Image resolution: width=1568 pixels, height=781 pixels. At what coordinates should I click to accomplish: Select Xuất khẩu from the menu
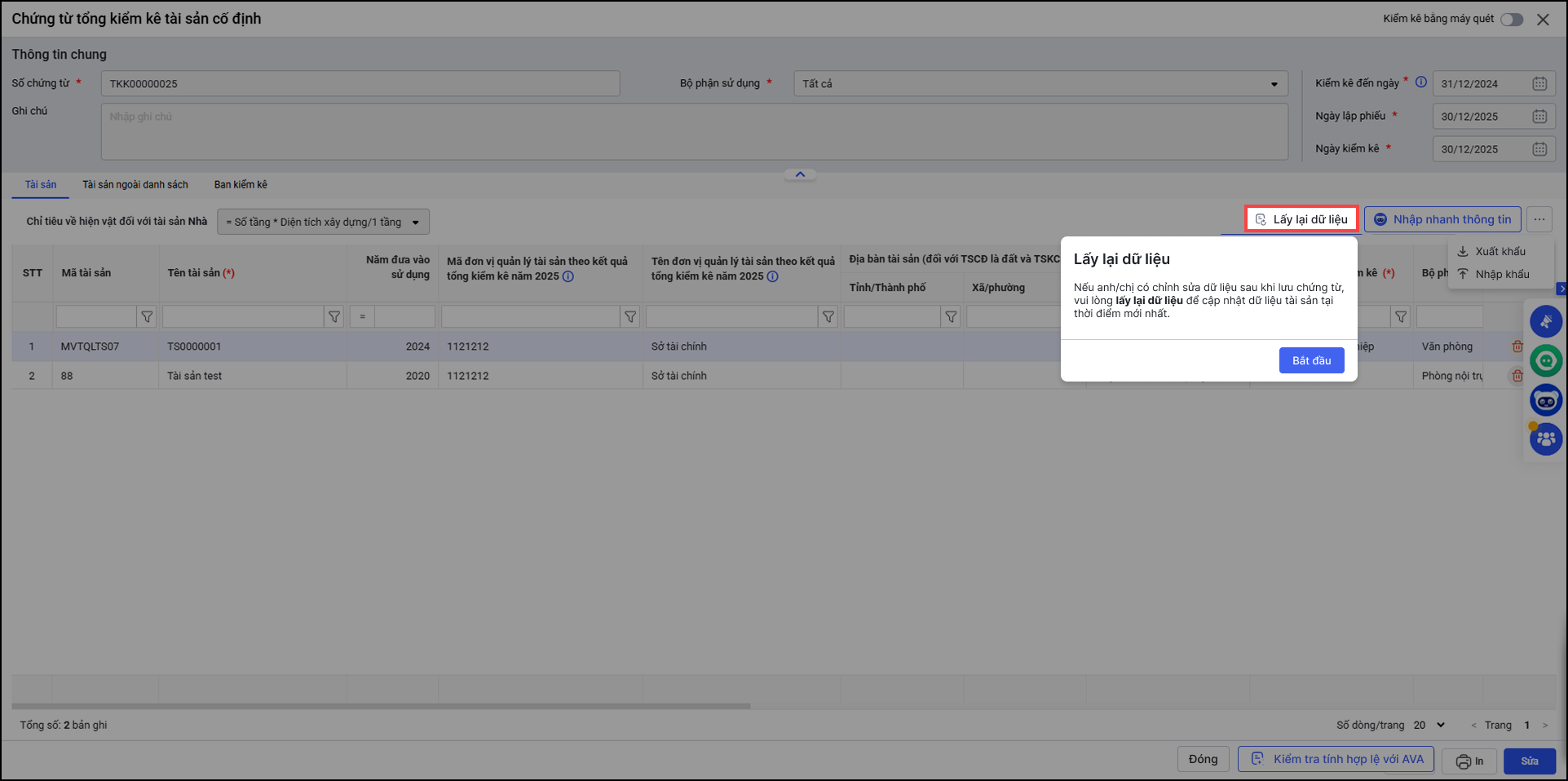click(x=1500, y=251)
